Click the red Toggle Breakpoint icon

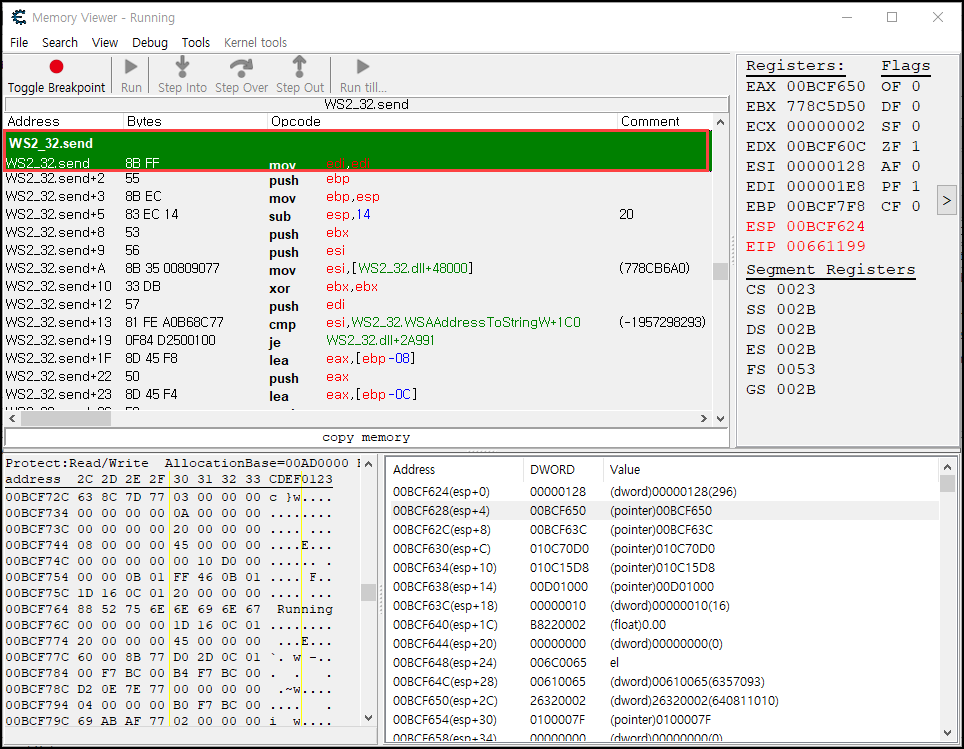[56, 66]
